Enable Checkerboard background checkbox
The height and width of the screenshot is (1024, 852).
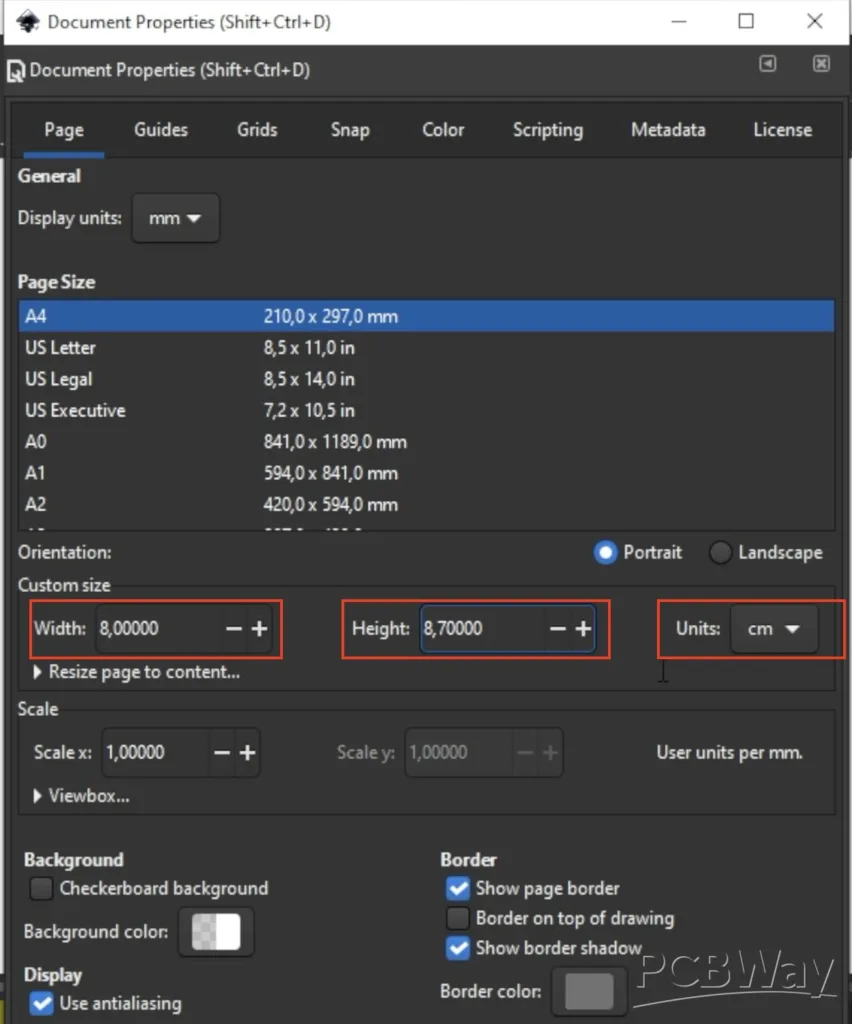coord(41,888)
